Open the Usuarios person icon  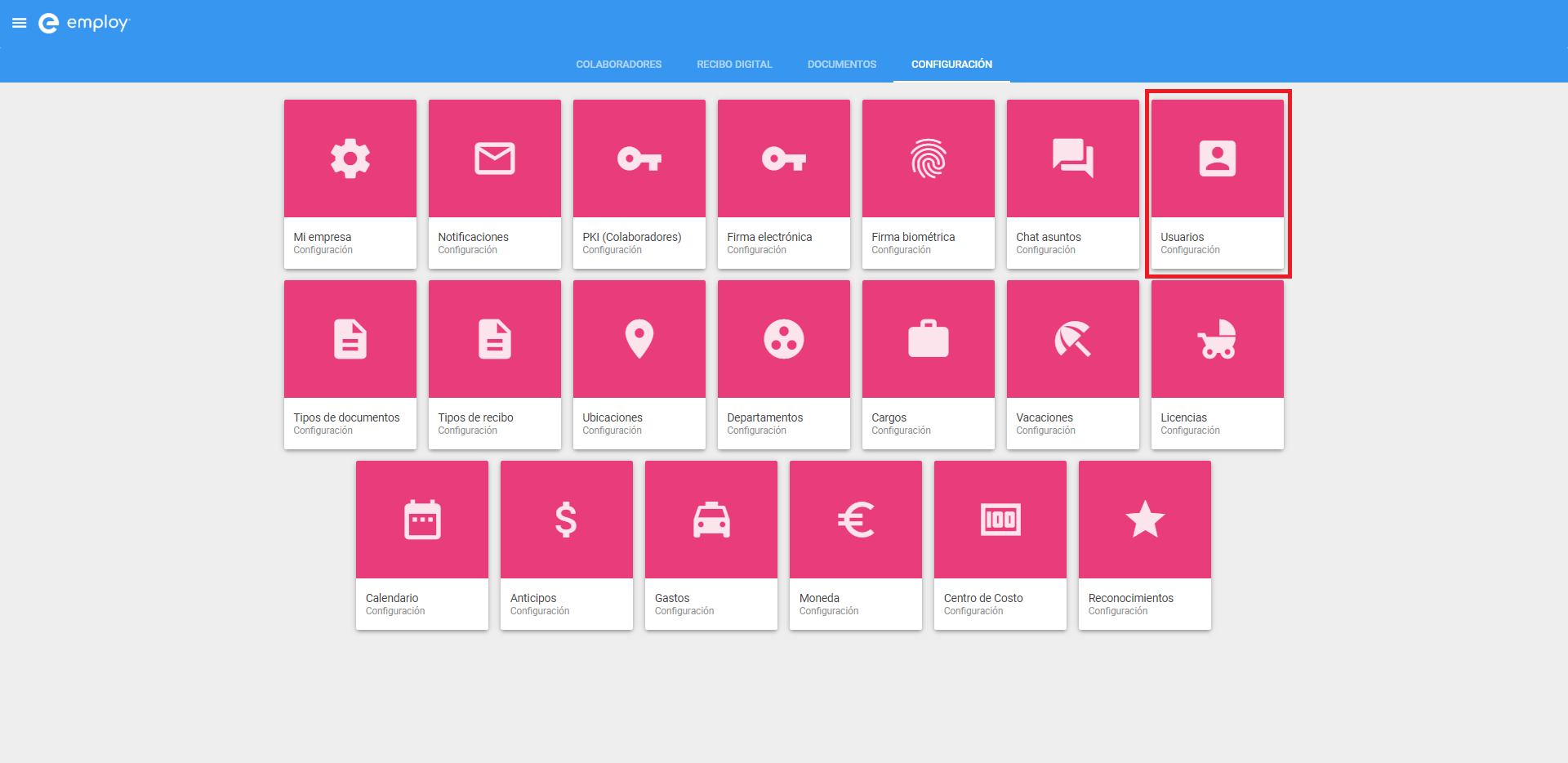tap(1218, 158)
